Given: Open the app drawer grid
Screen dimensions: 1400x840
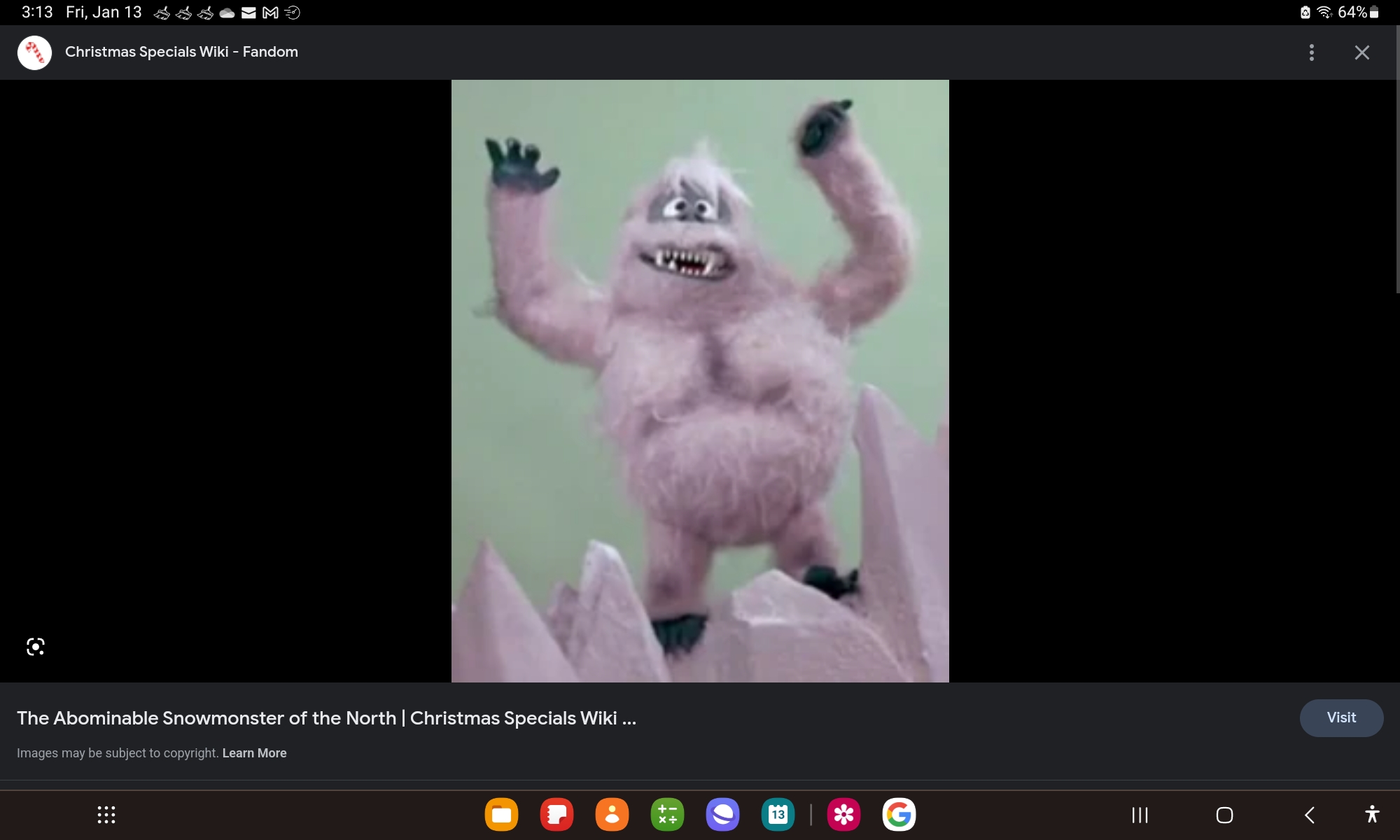Looking at the screenshot, I should click(106, 815).
